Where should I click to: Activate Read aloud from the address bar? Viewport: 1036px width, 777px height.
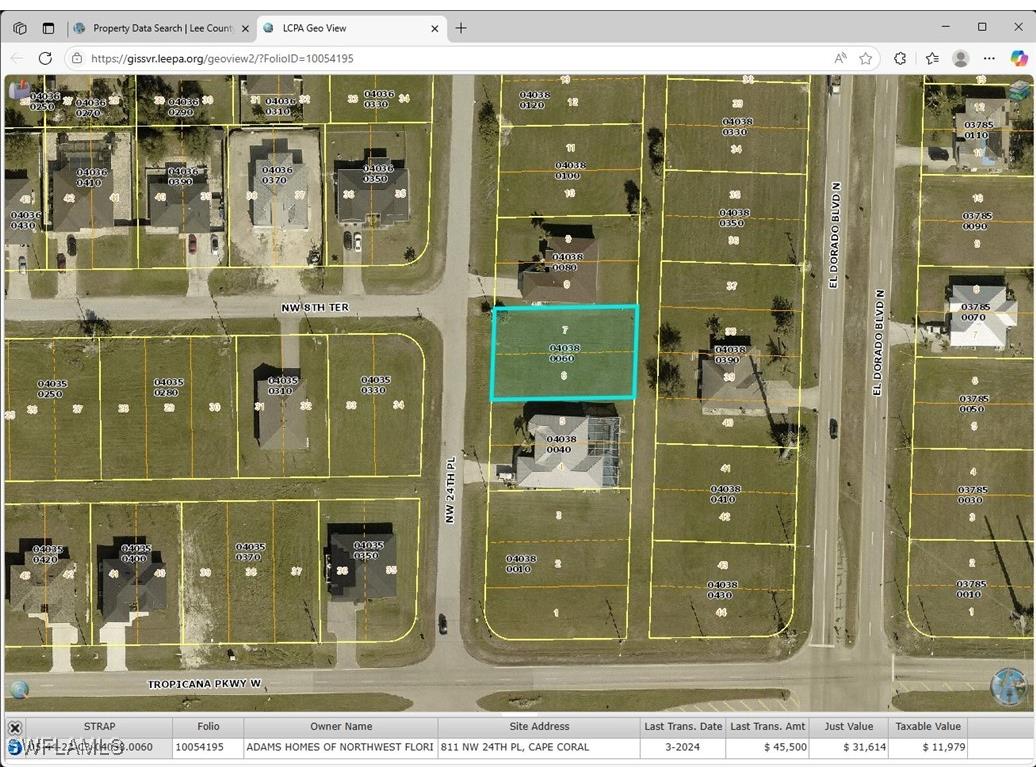click(x=841, y=58)
